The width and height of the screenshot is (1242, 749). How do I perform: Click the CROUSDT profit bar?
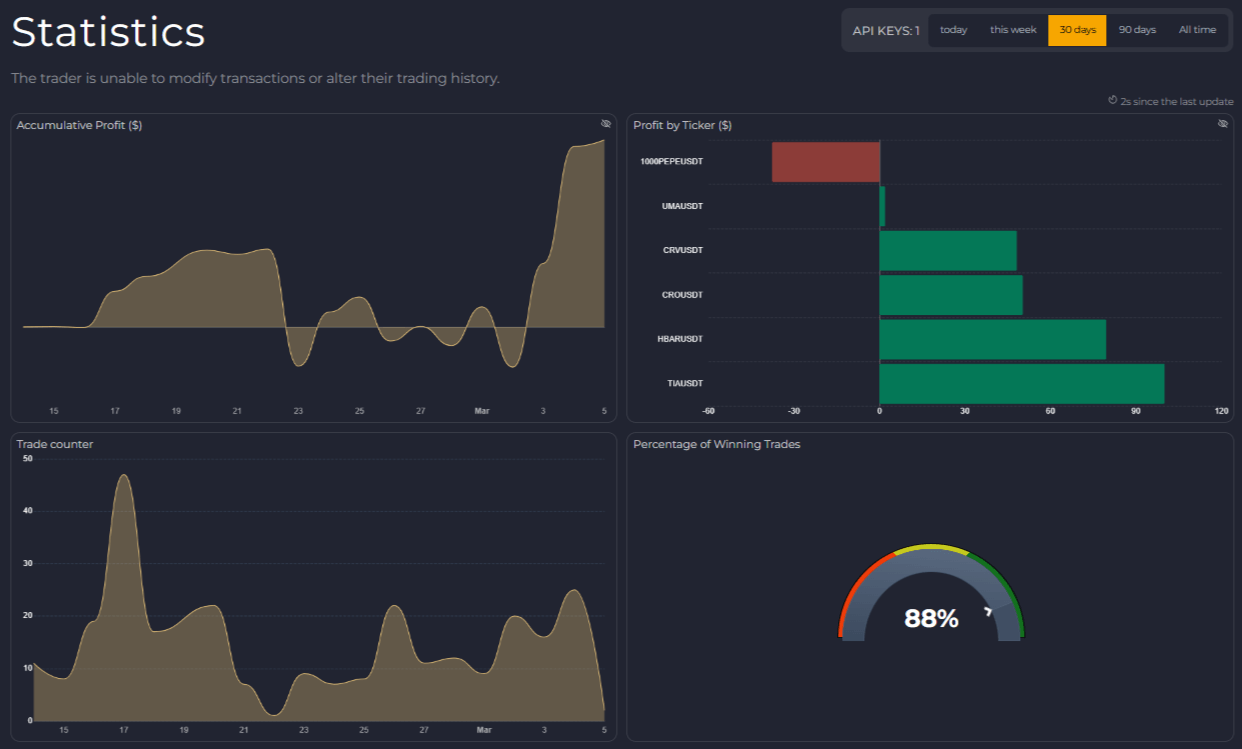click(x=950, y=295)
